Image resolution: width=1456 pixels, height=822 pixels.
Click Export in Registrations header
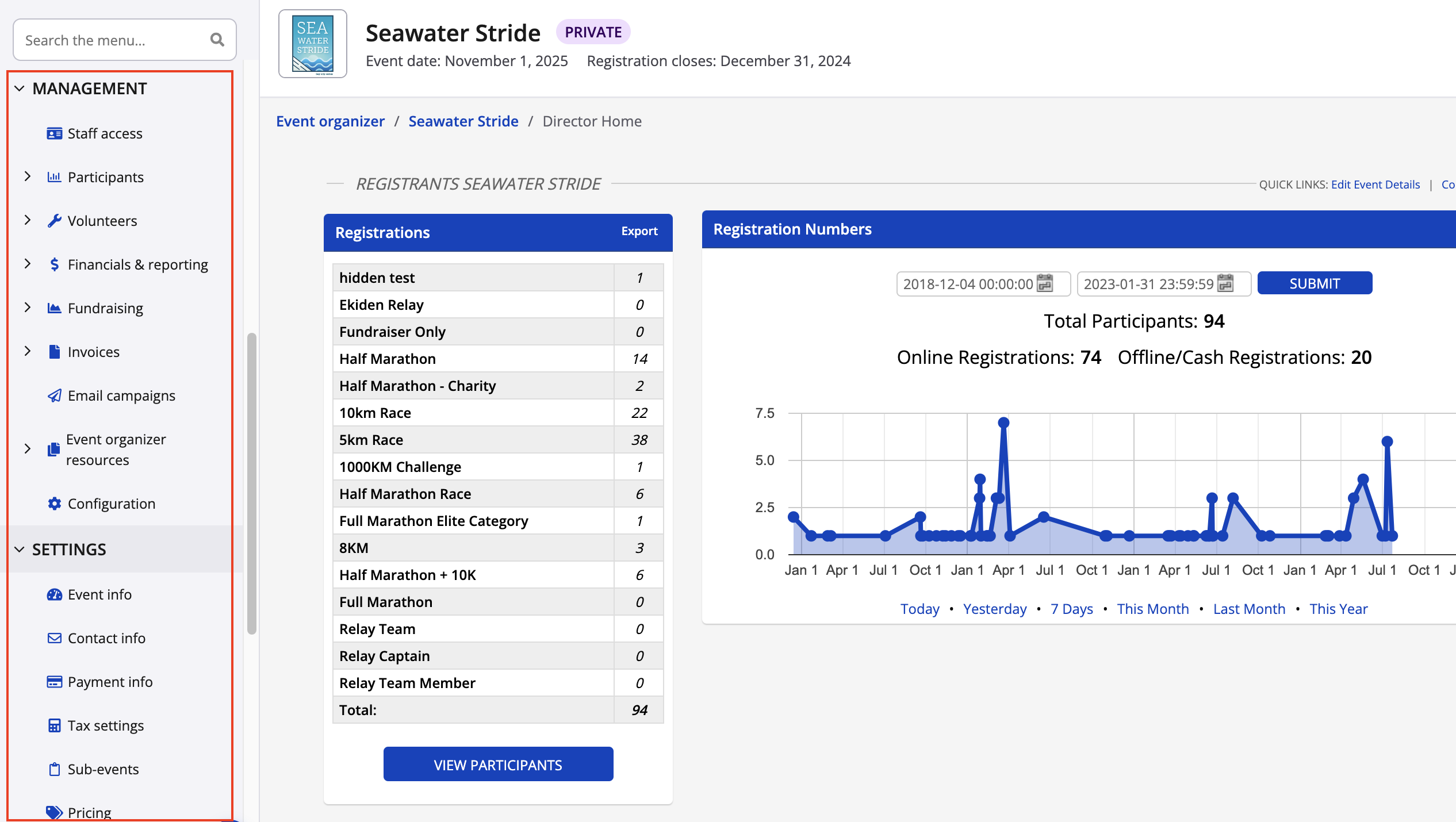[x=639, y=231]
